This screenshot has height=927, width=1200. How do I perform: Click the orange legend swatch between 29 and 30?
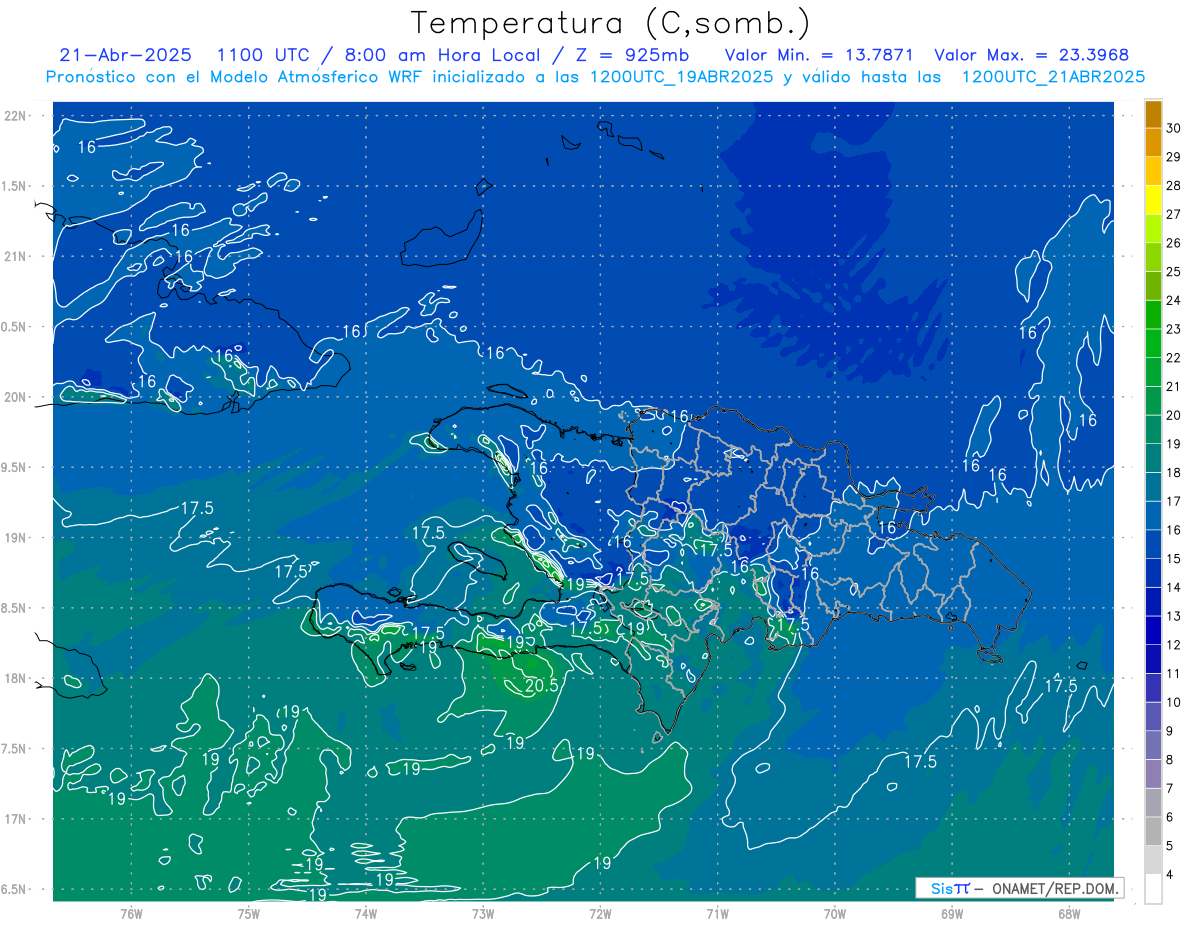1153,142
